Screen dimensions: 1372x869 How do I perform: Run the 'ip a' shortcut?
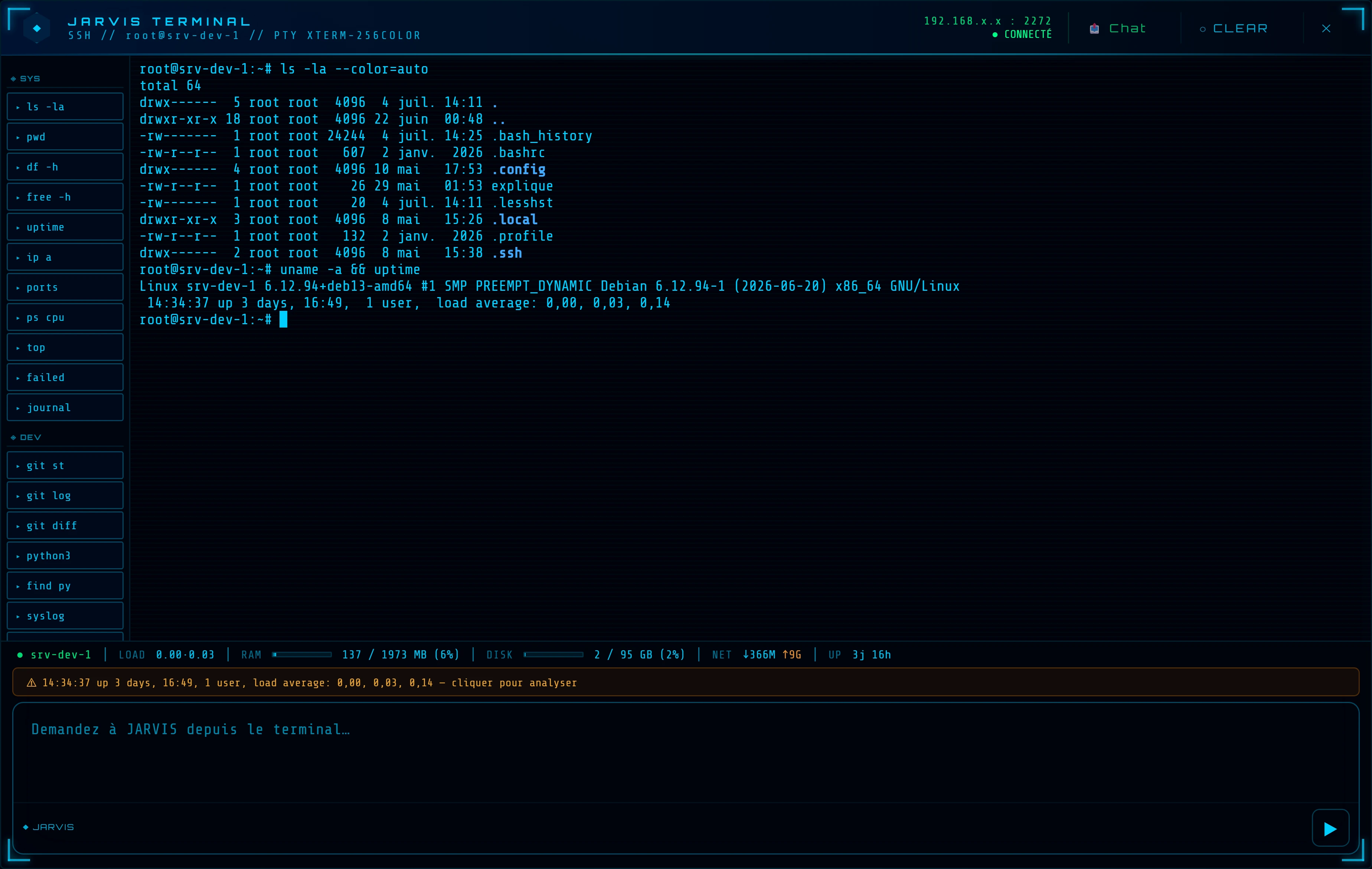pos(65,257)
